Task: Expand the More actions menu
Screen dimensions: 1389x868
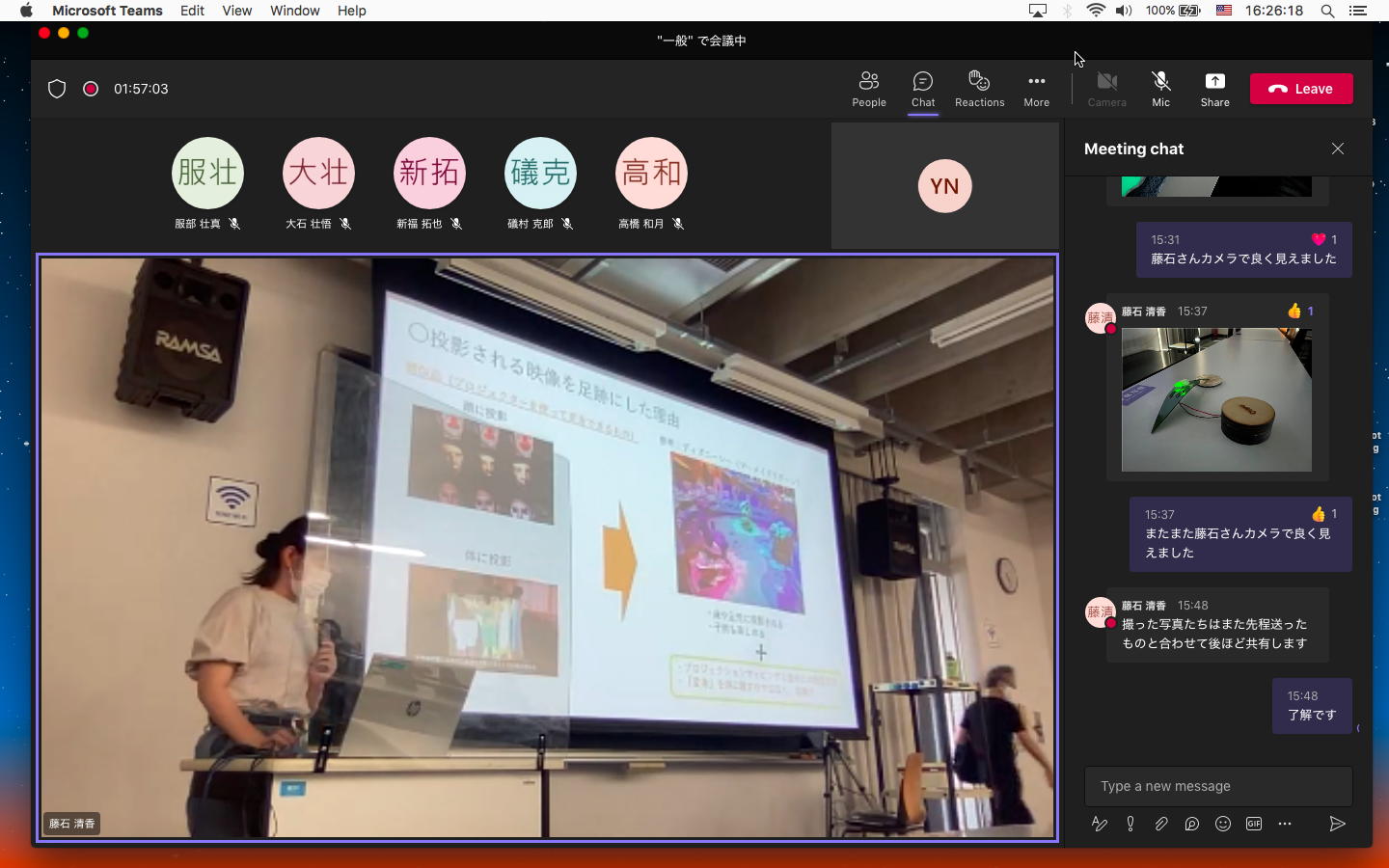Action: tap(1036, 89)
